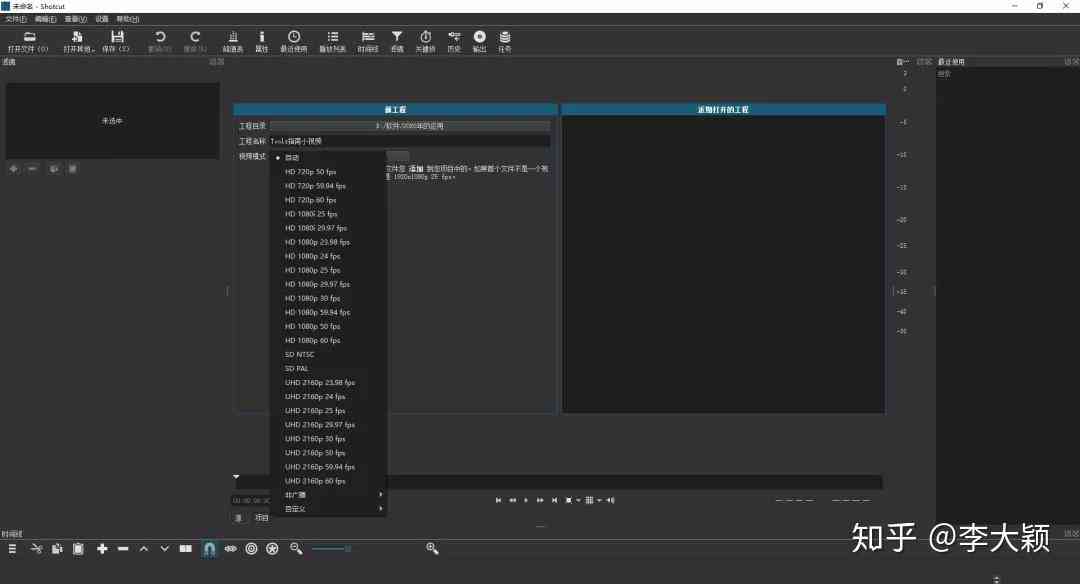Open the Edit menu
Screen dimensions: 1080x584
coord(45,19)
